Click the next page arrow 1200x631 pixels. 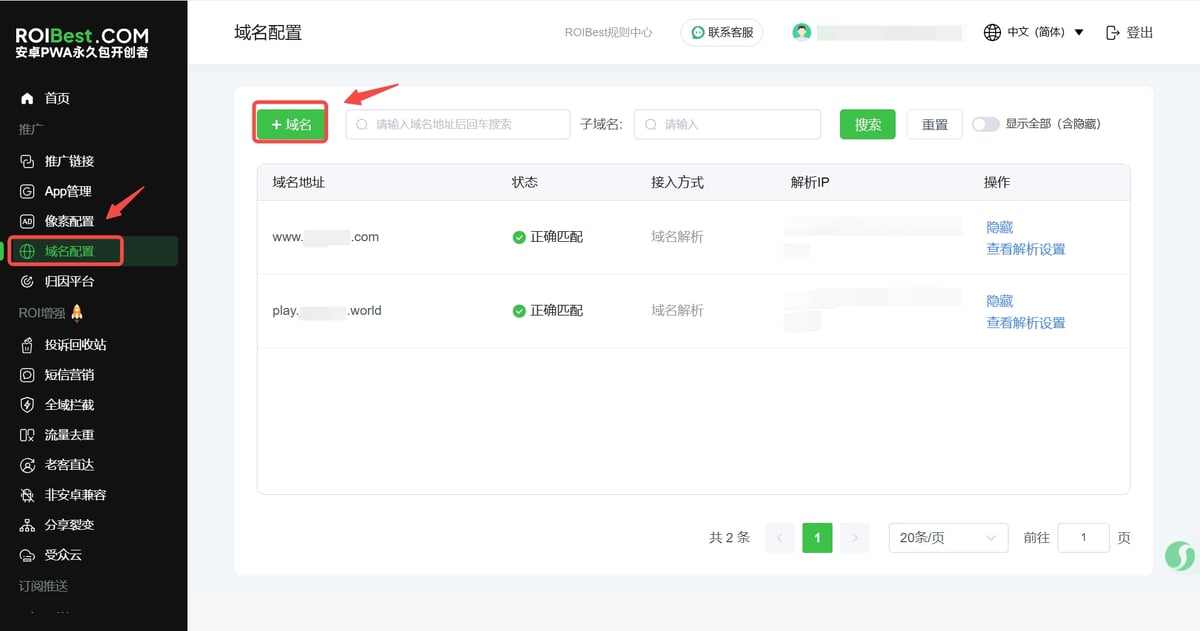tap(854, 538)
